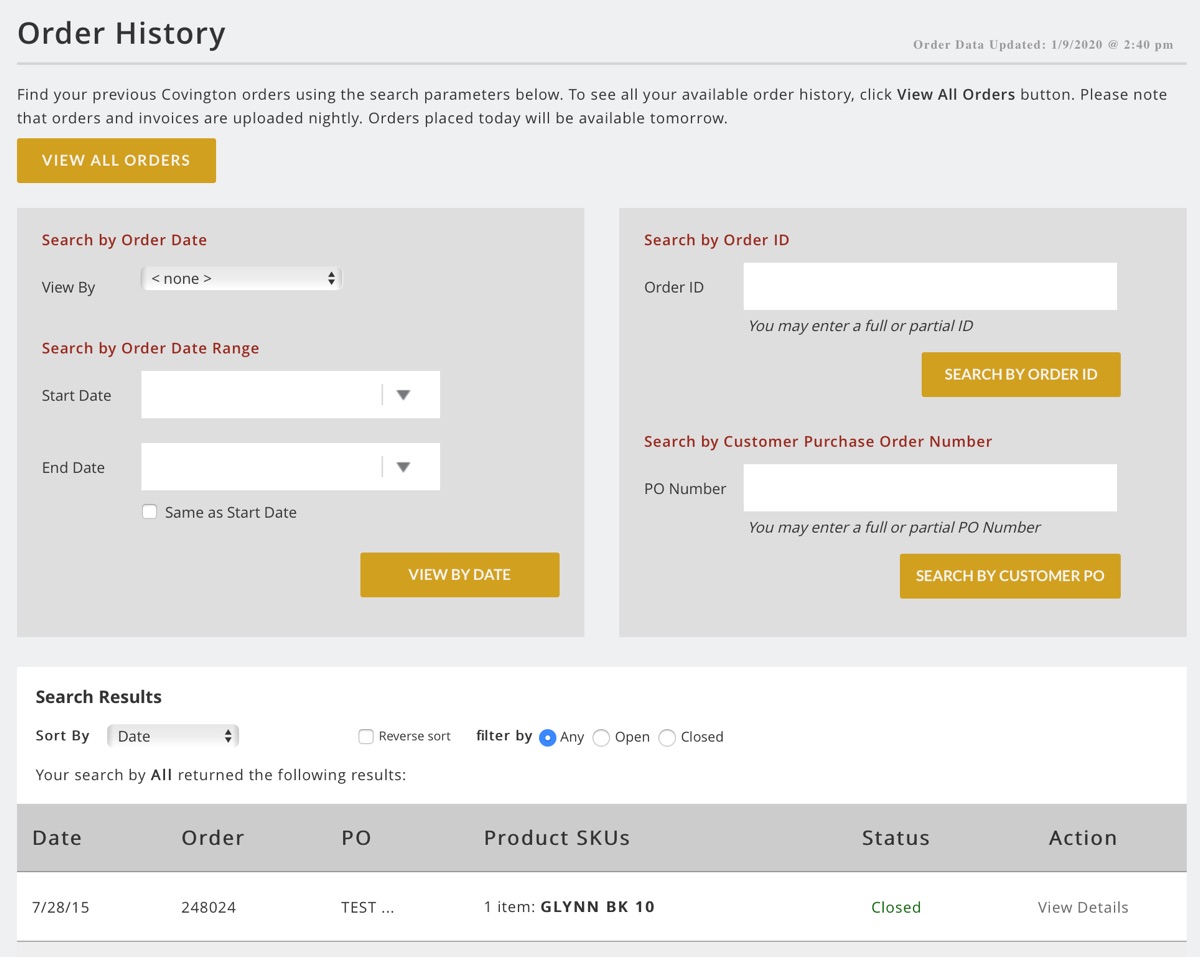Click the GLYNN BK 10 product SKU

coord(597,907)
